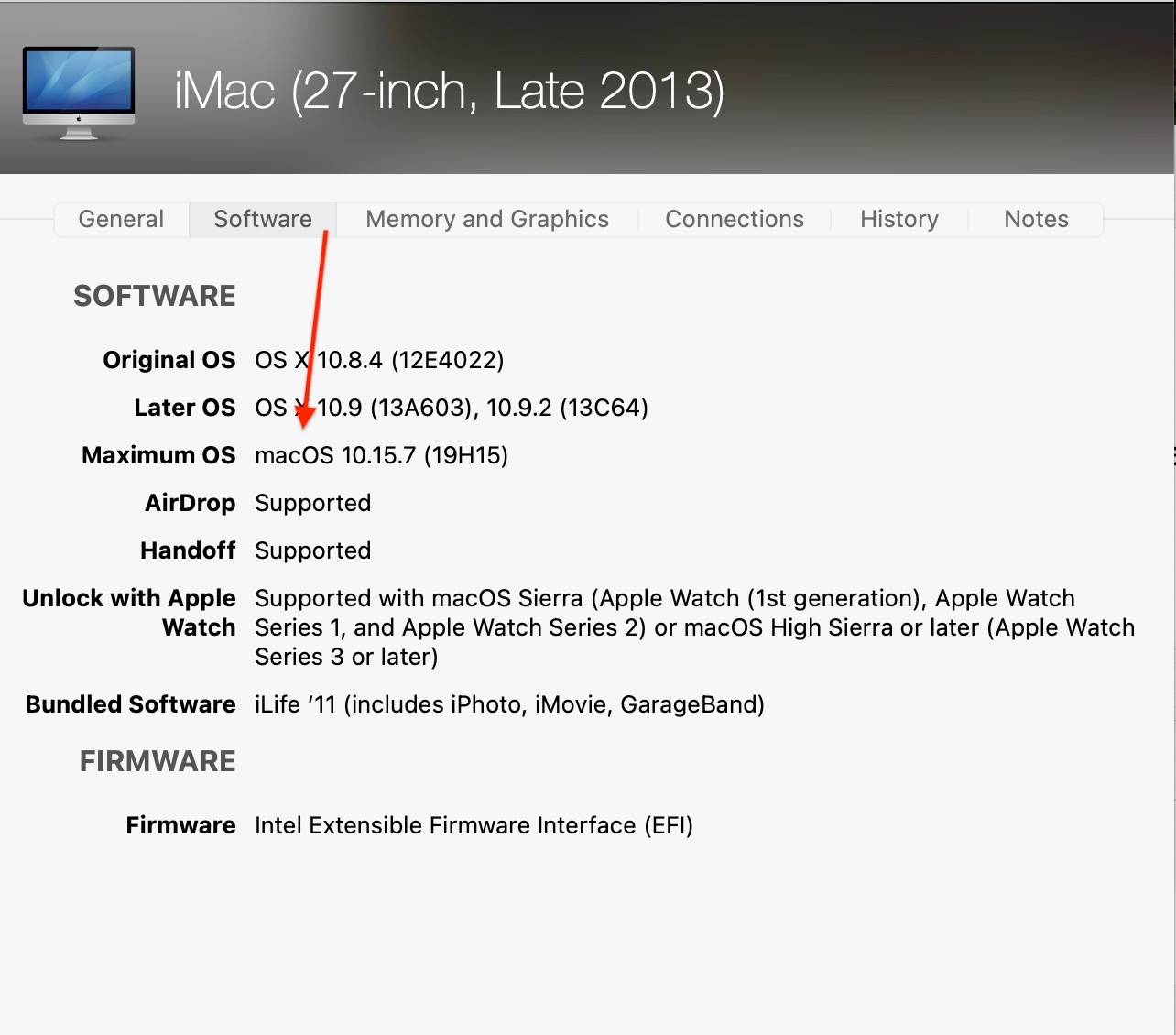
Task: Open the Memory and Graphics tab
Action: click(x=487, y=220)
